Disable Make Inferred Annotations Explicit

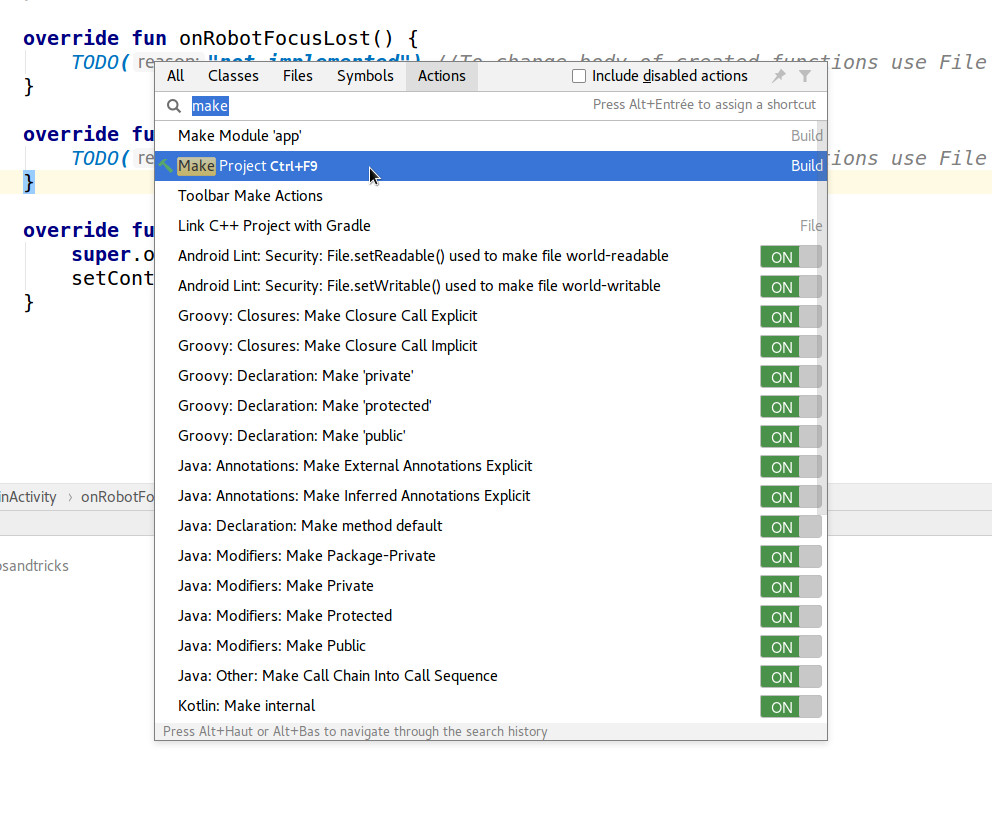[791, 497]
